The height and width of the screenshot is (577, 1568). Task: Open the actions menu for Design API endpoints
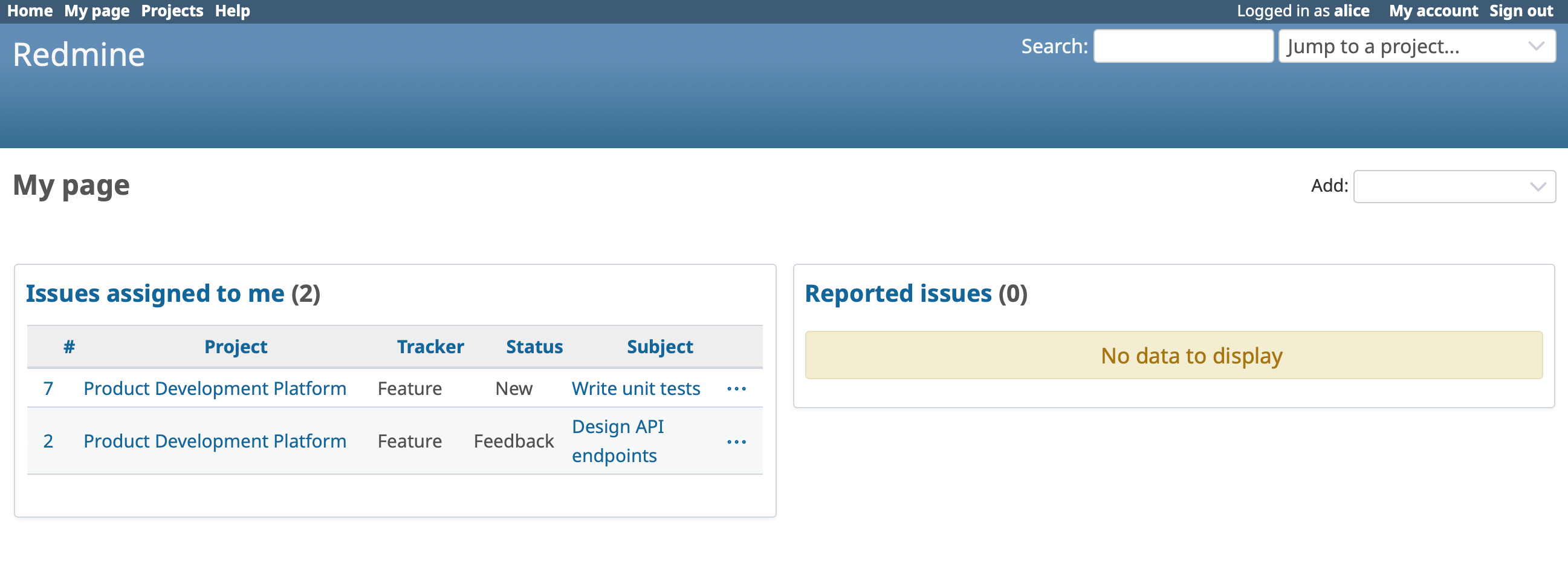coord(736,441)
